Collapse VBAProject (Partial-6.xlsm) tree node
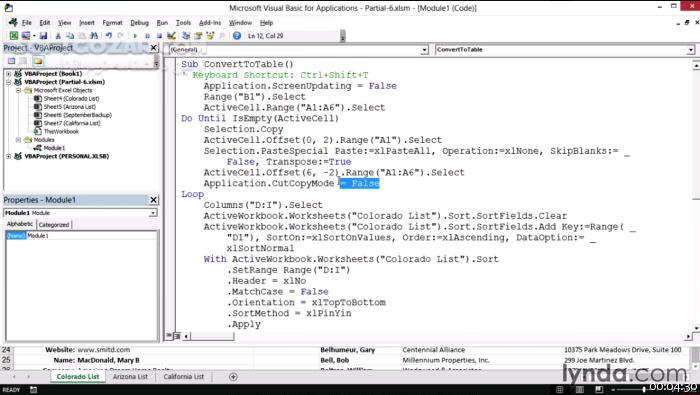 (x=8, y=82)
